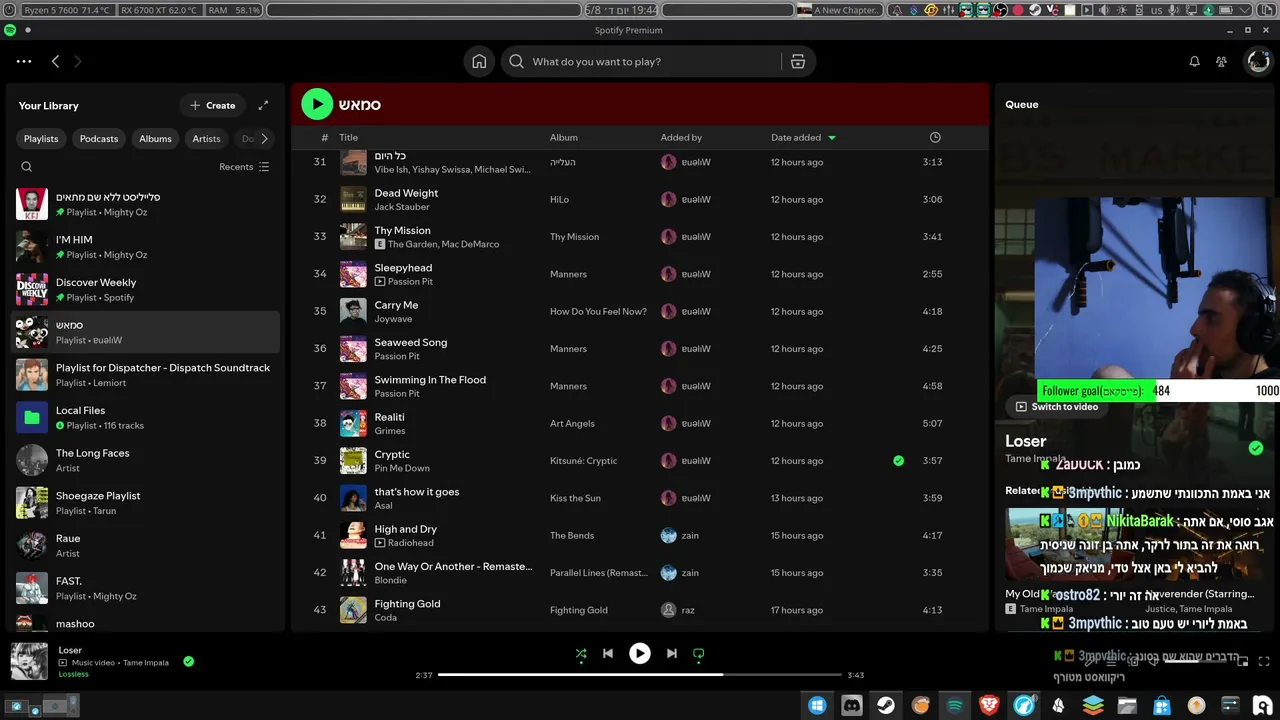Open the Steam icon in system tray

coord(1035,10)
